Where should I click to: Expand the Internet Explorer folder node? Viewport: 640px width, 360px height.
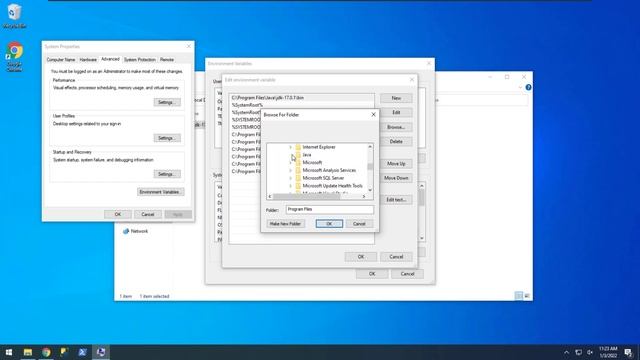coord(291,147)
